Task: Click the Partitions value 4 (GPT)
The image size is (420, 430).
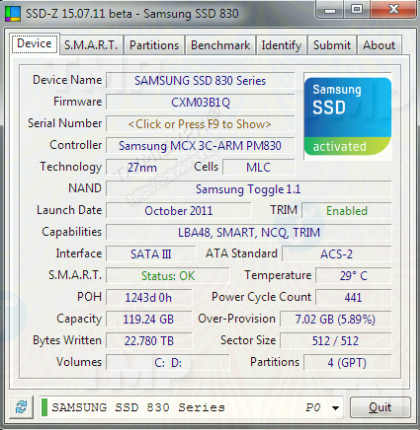Action: 347,362
